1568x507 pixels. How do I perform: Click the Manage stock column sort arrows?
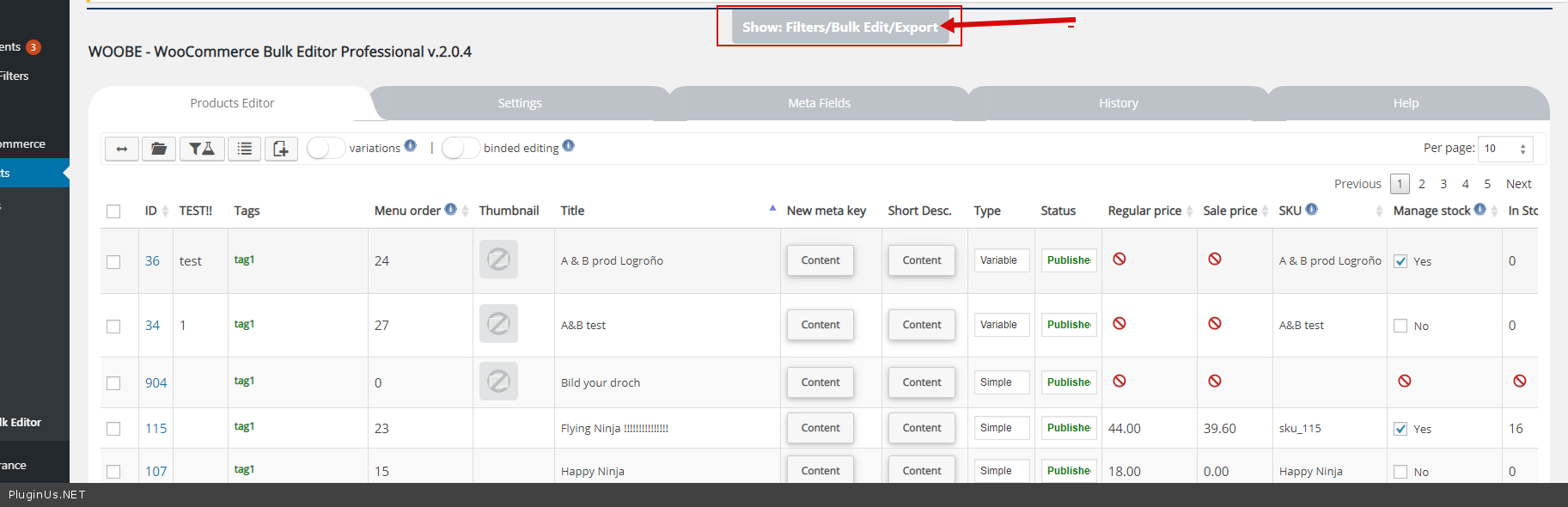tap(1495, 211)
